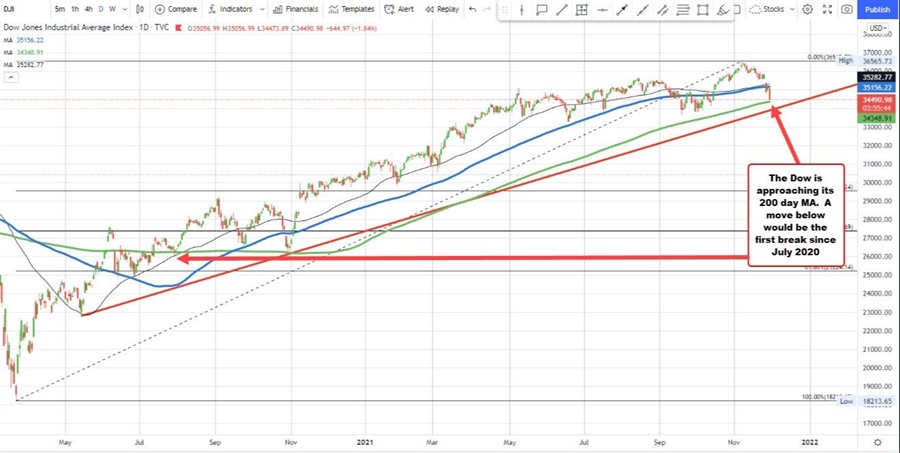Click the black 35282.77 price axis tag
Image resolution: width=900 pixels, height=453 pixels.
pos(878,77)
